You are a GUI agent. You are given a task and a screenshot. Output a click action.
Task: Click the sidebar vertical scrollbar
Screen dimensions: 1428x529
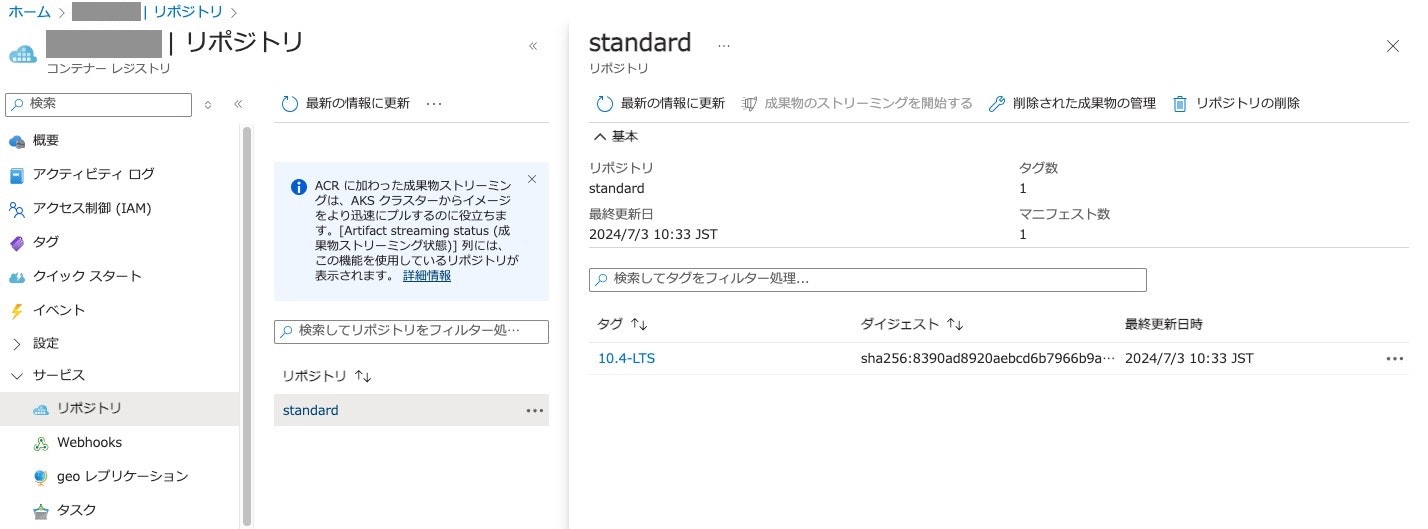click(x=247, y=325)
